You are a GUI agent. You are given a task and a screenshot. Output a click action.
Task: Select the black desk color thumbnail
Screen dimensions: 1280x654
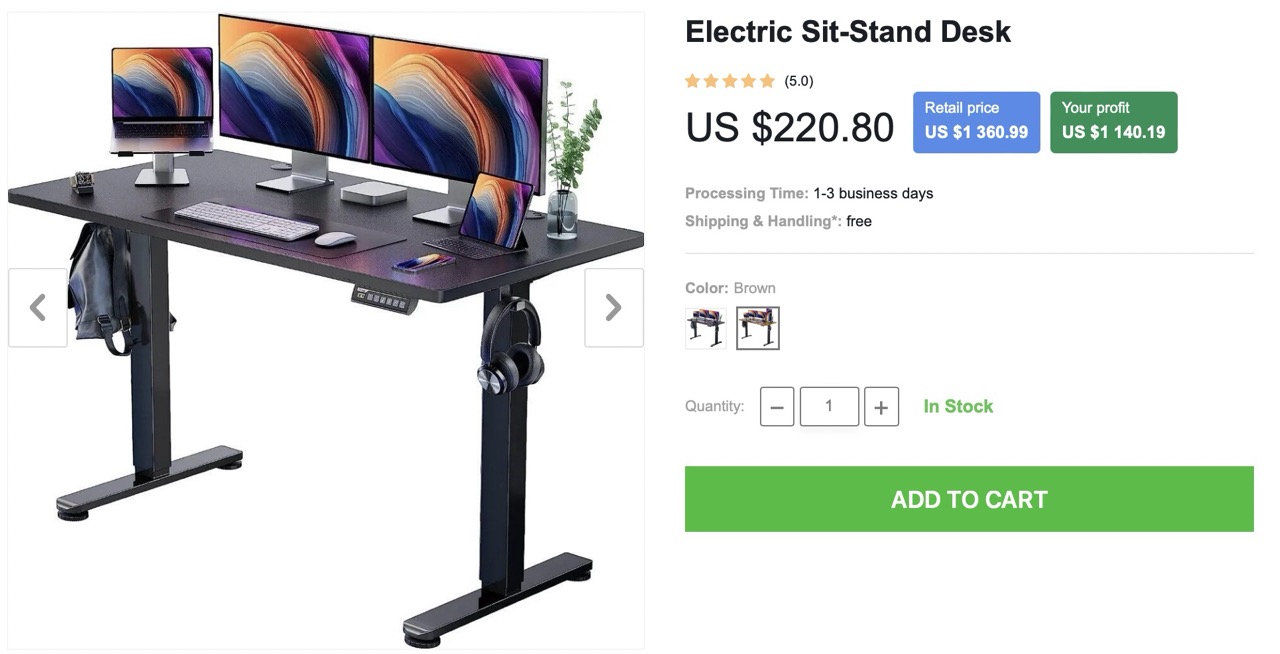706,328
